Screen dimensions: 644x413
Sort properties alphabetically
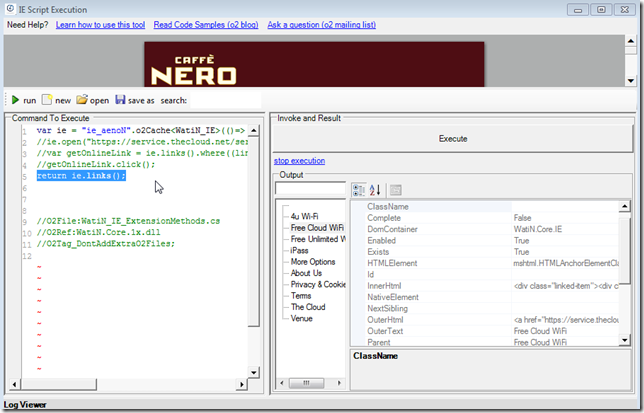pos(376,190)
